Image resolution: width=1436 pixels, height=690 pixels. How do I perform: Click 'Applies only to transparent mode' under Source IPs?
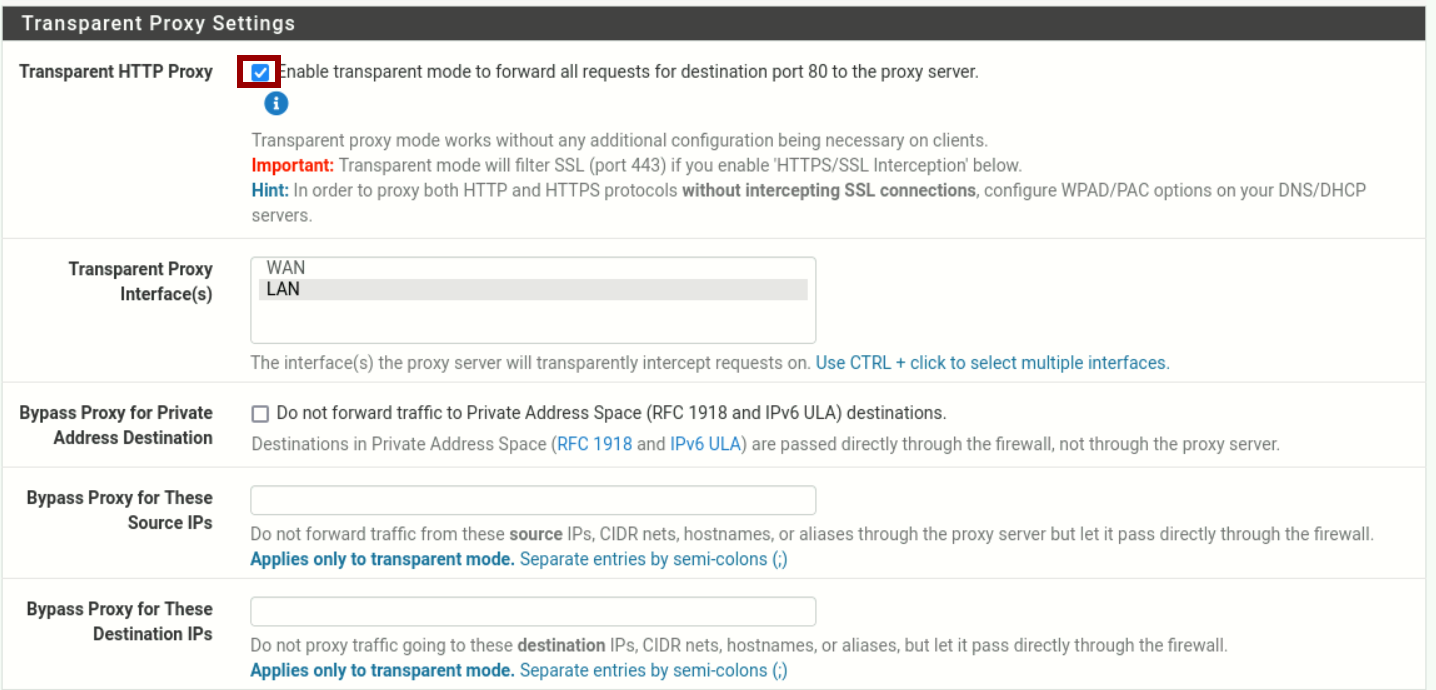pyautogui.click(x=382, y=559)
